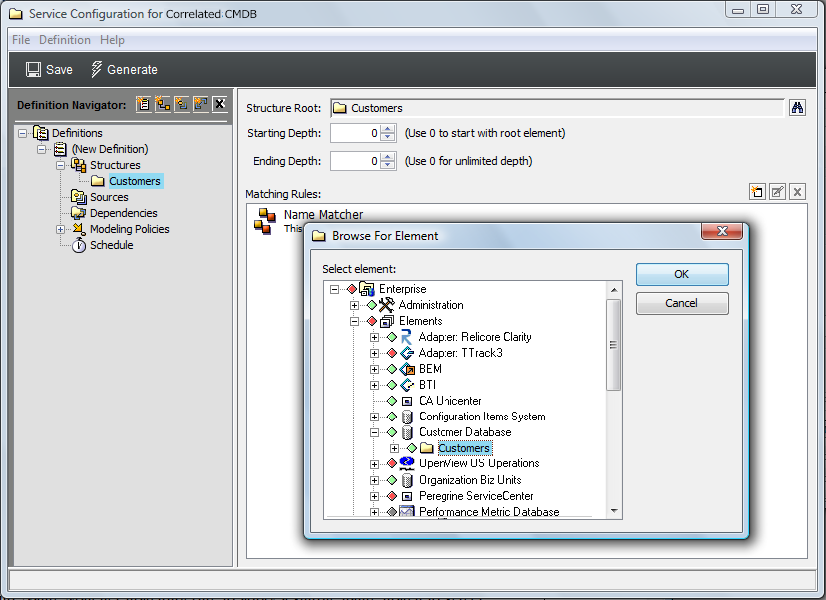Click the Modeling Policies arrow icon

click(x=78, y=229)
